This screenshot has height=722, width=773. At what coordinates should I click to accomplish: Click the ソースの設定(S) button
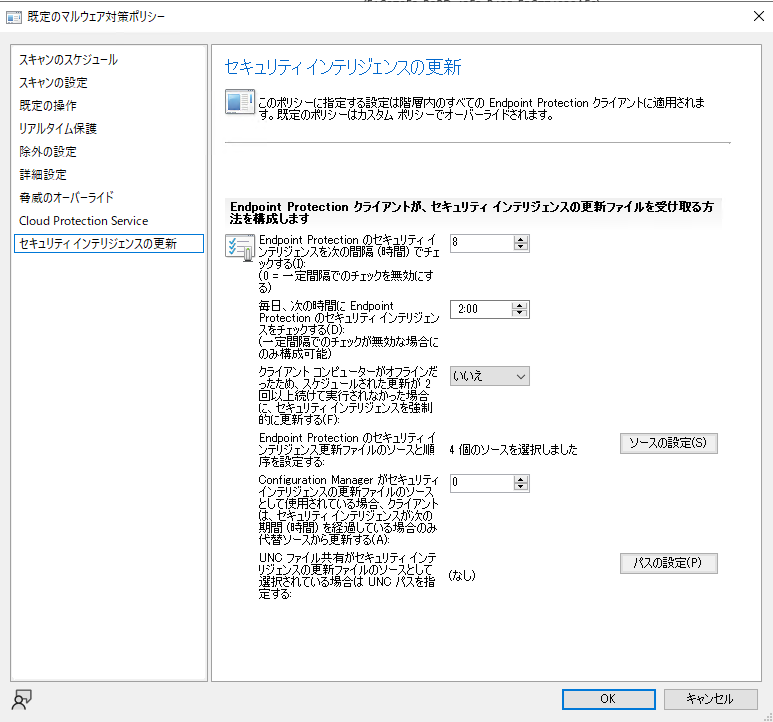tap(669, 443)
